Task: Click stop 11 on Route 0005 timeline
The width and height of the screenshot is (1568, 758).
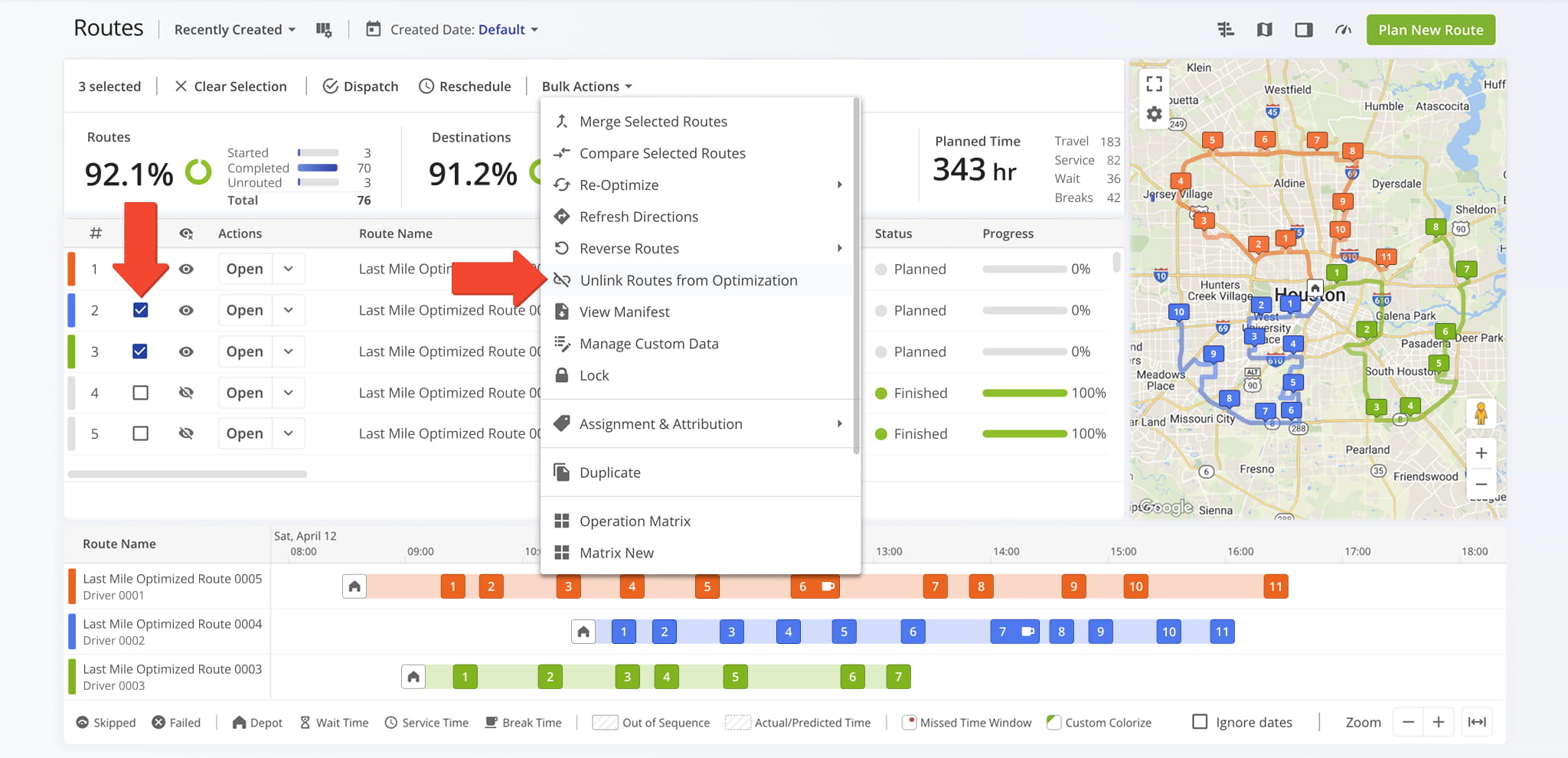Action: coord(1276,586)
